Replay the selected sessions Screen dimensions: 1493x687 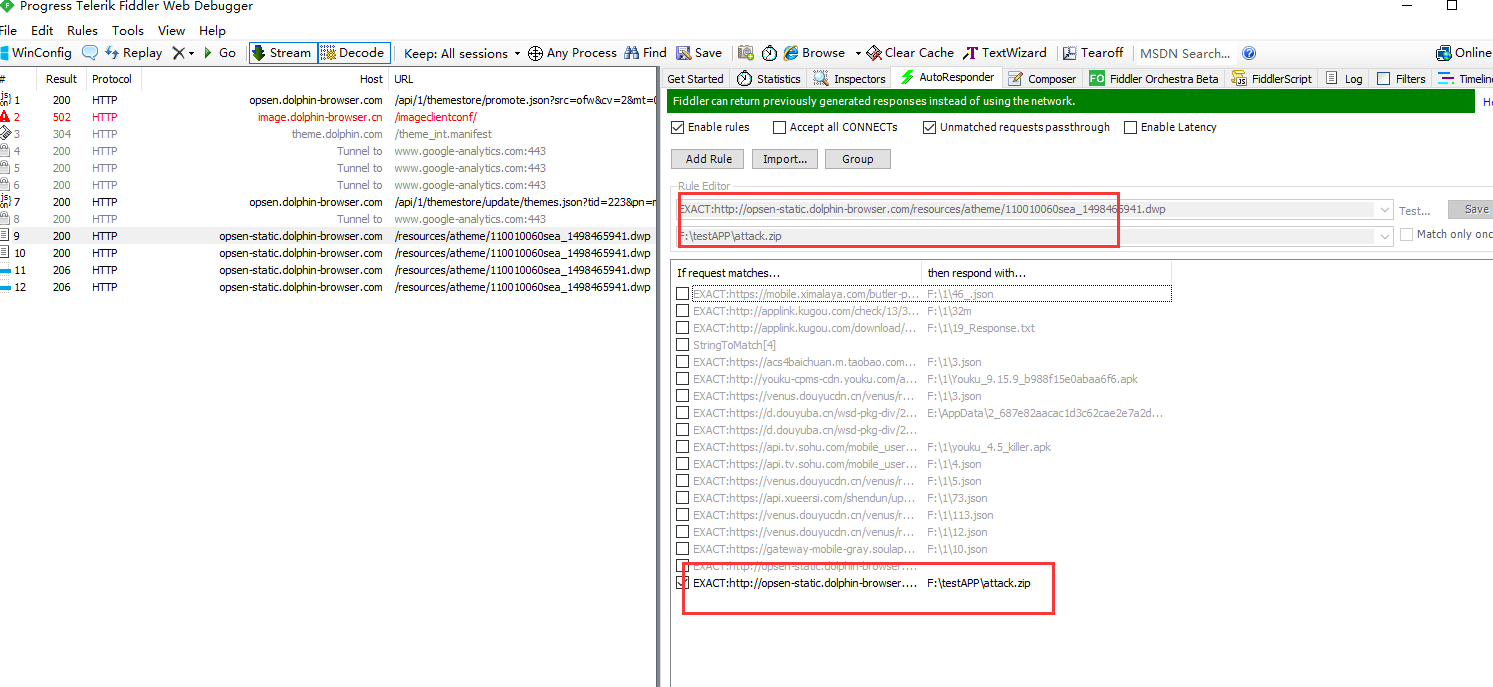click(x=133, y=53)
